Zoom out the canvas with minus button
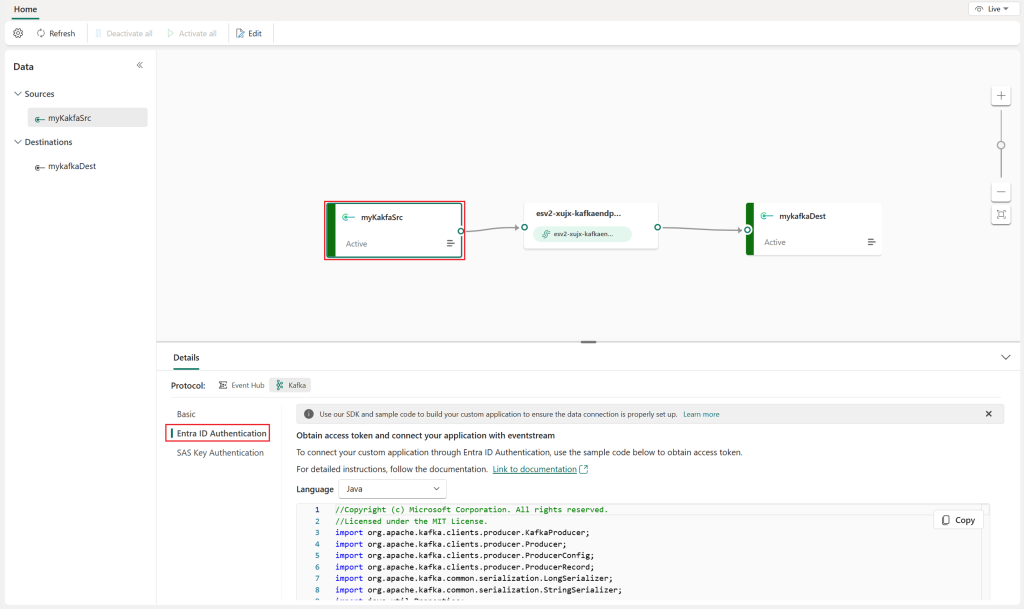 (1001, 192)
